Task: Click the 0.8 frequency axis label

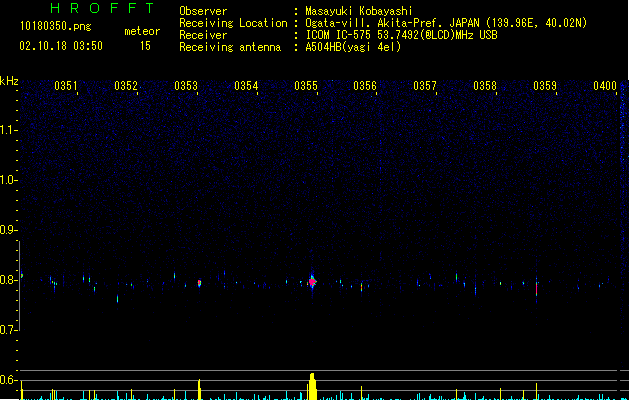Action: (8, 280)
